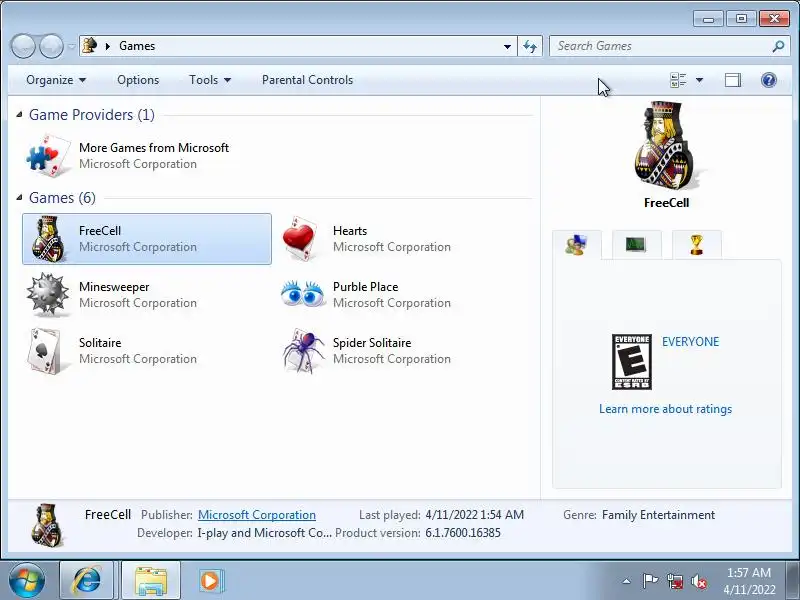Click the Last played date value
Viewport: 800px width, 600px height.
(x=474, y=515)
